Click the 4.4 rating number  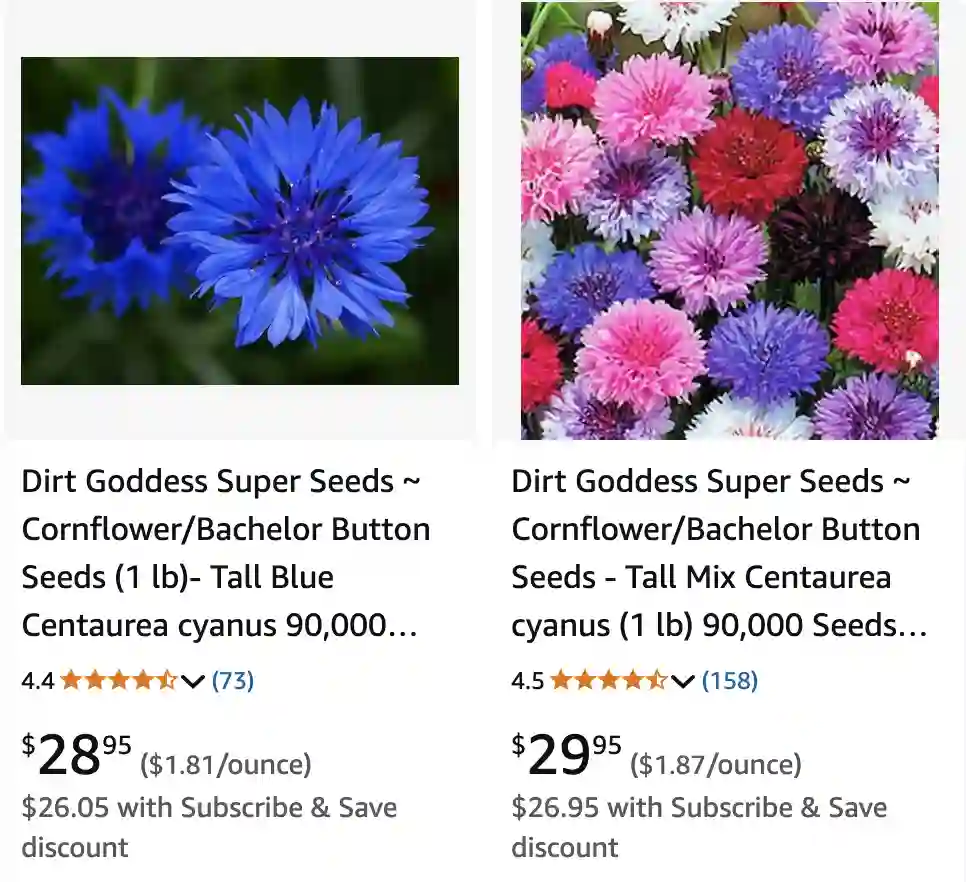pos(38,681)
